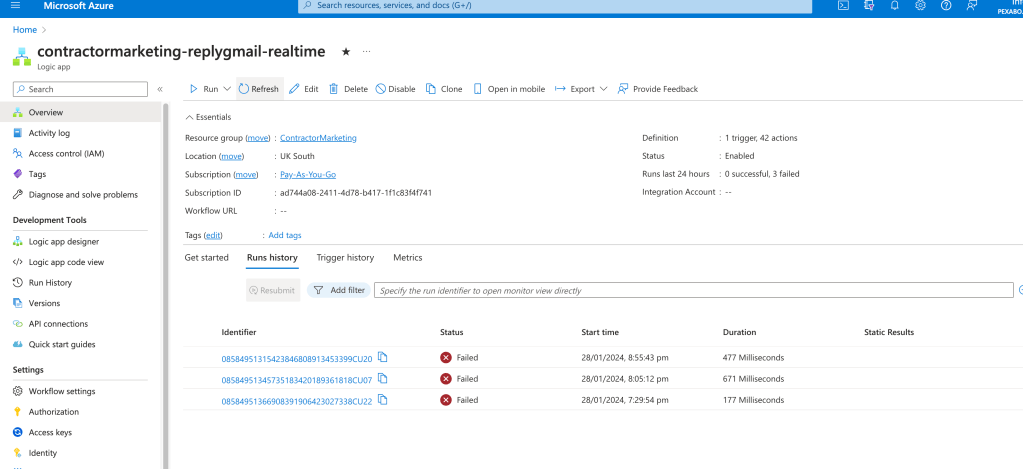
Task: Refresh the logic app overview
Action: 260,89
